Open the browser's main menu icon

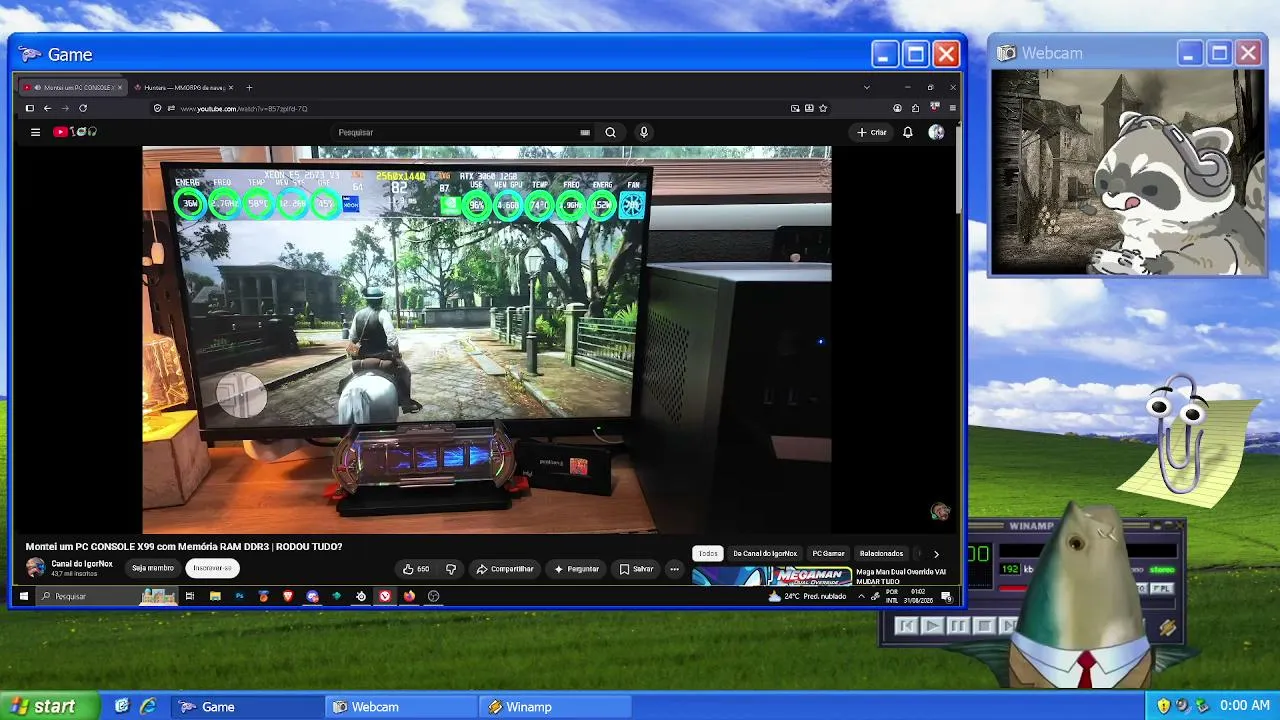coord(952,108)
